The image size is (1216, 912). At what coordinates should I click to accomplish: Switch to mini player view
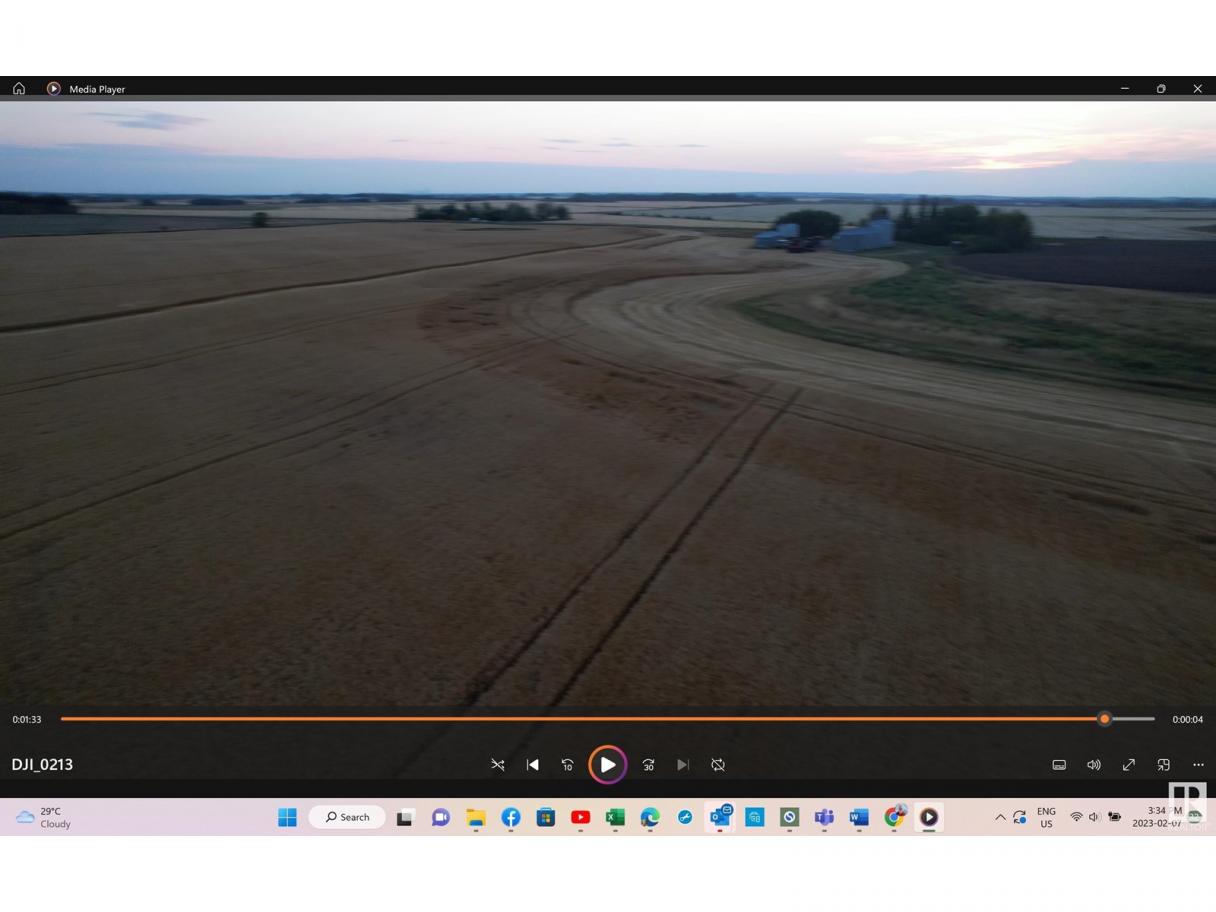[x=1164, y=765]
